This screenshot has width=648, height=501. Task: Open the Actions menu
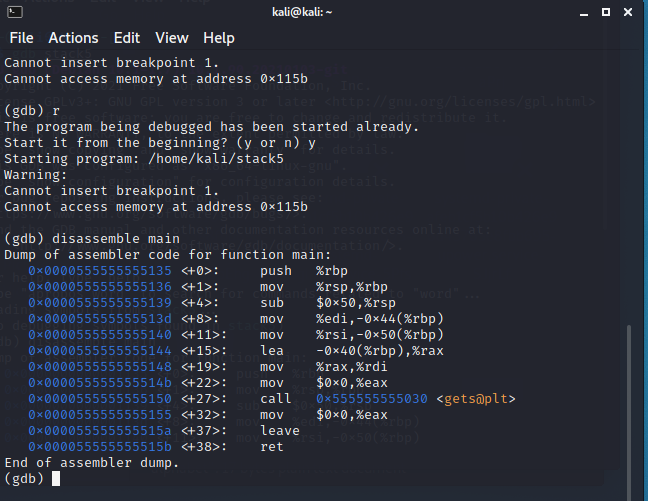[74, 38]
